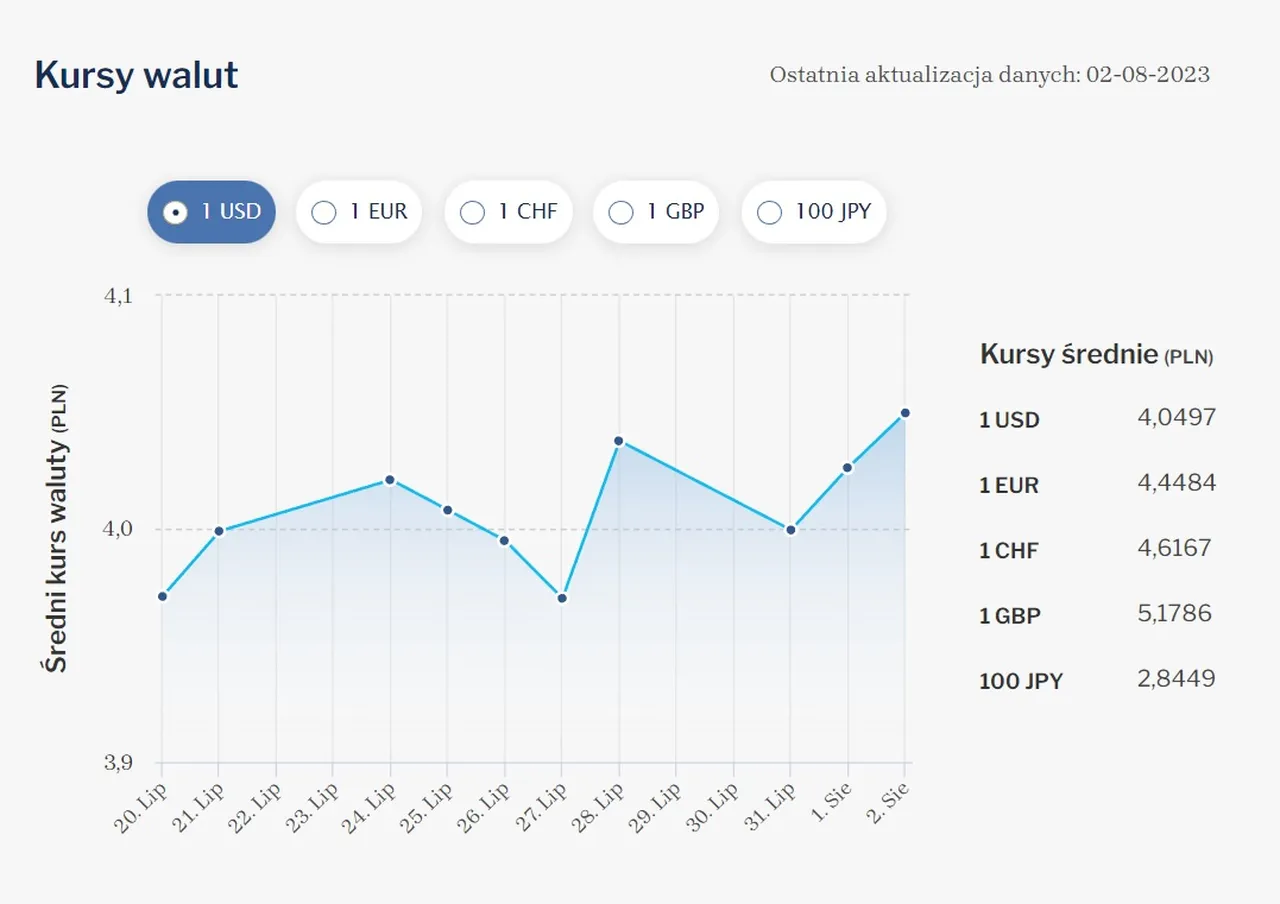Click the latest data point at 2. Sie
This screenshot has height=904, width=1280.
(904, 413)
